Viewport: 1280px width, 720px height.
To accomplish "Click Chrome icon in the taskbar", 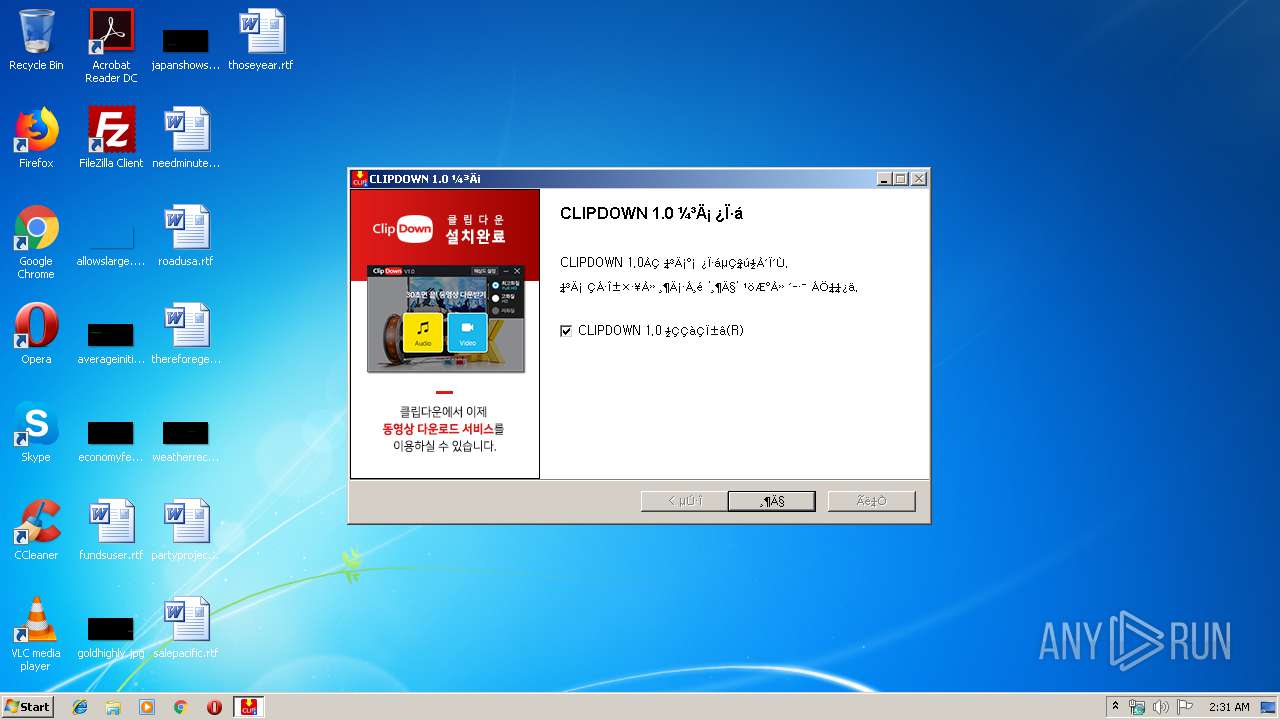I will tap(181, 707).
